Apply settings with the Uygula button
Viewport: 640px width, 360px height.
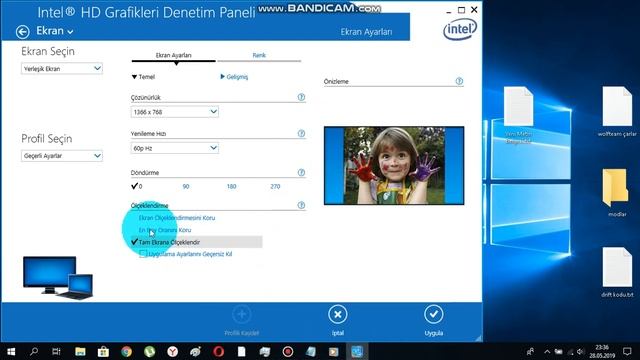433,314
